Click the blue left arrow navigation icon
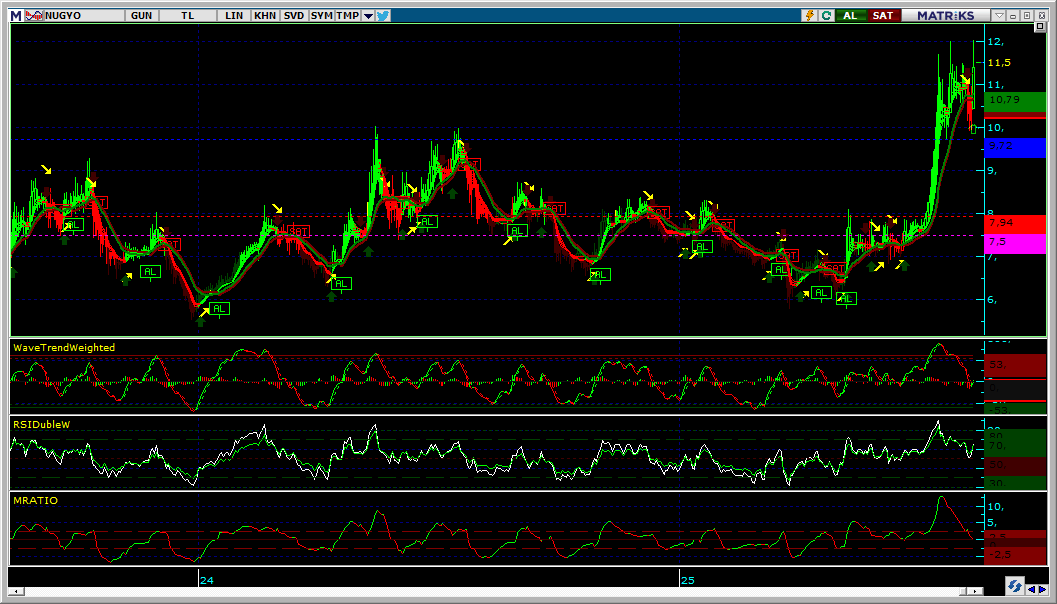1057x604 pixels. click(1031, 589)
